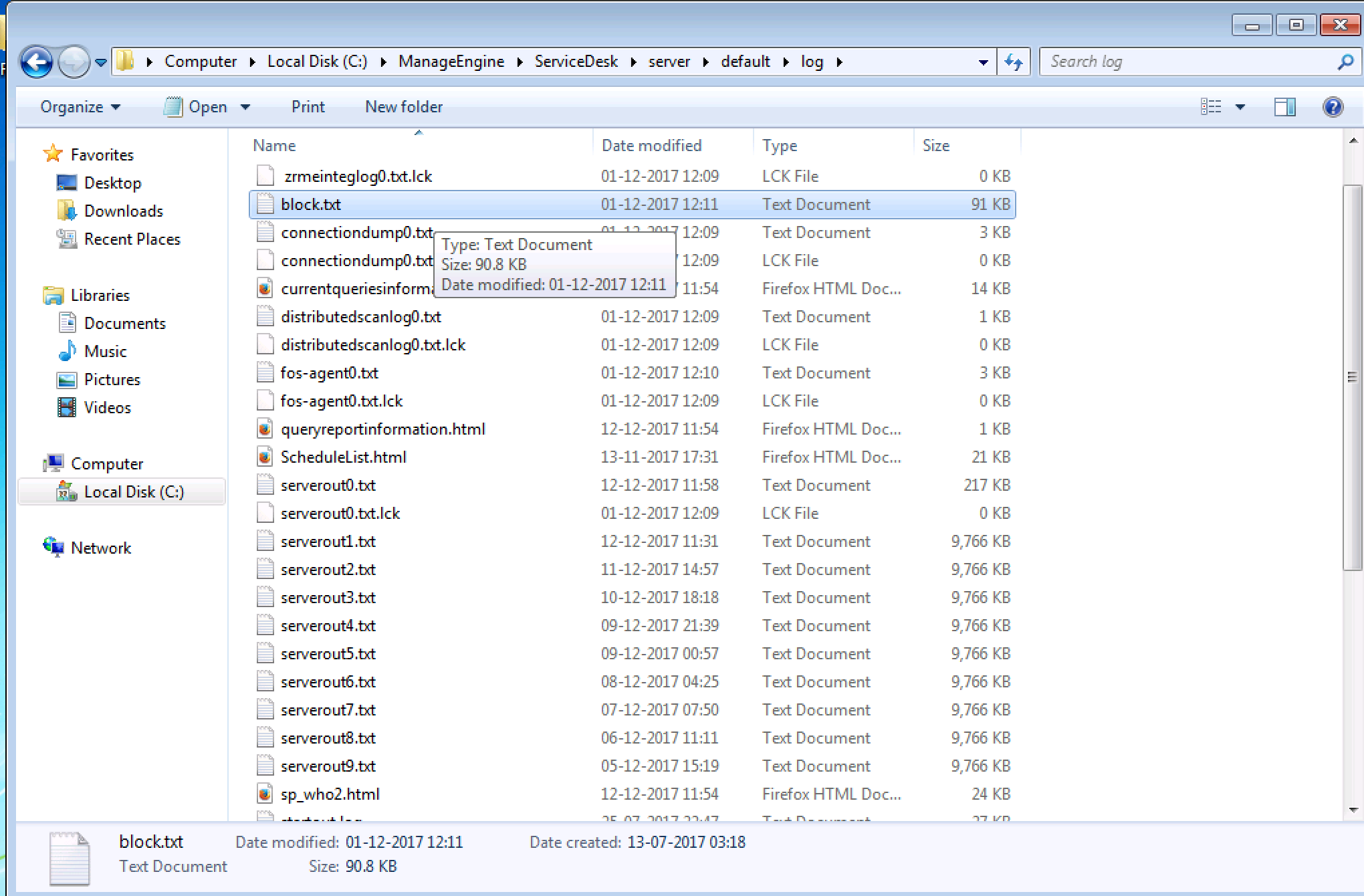Select fos-agent0.txt file icon
This screenshot has width=1364, height=896.
tap(265, 372)
